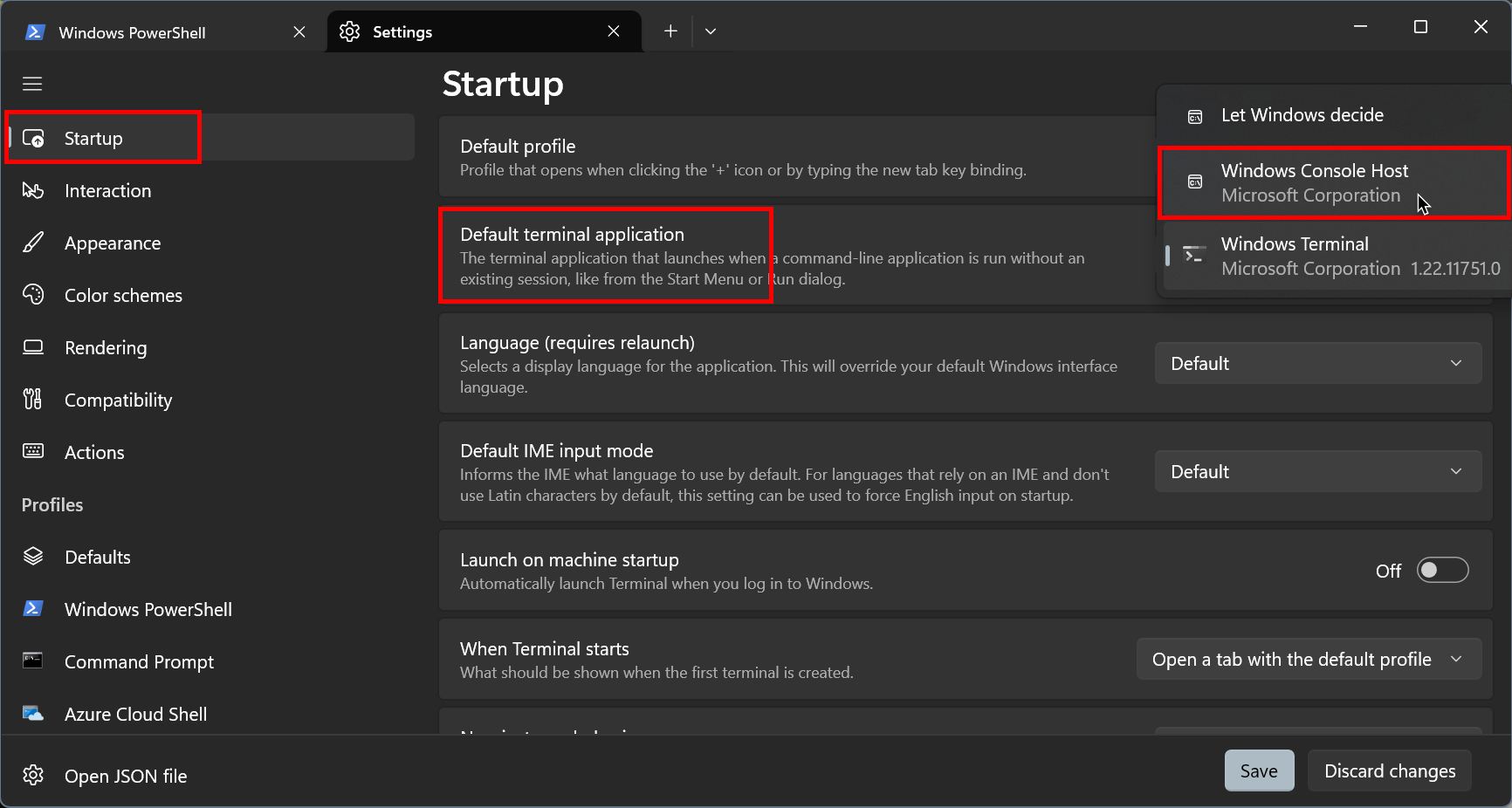1512x808 pixels.
Task: Choose Windows Console Host option
Action: click(1334, 183)
